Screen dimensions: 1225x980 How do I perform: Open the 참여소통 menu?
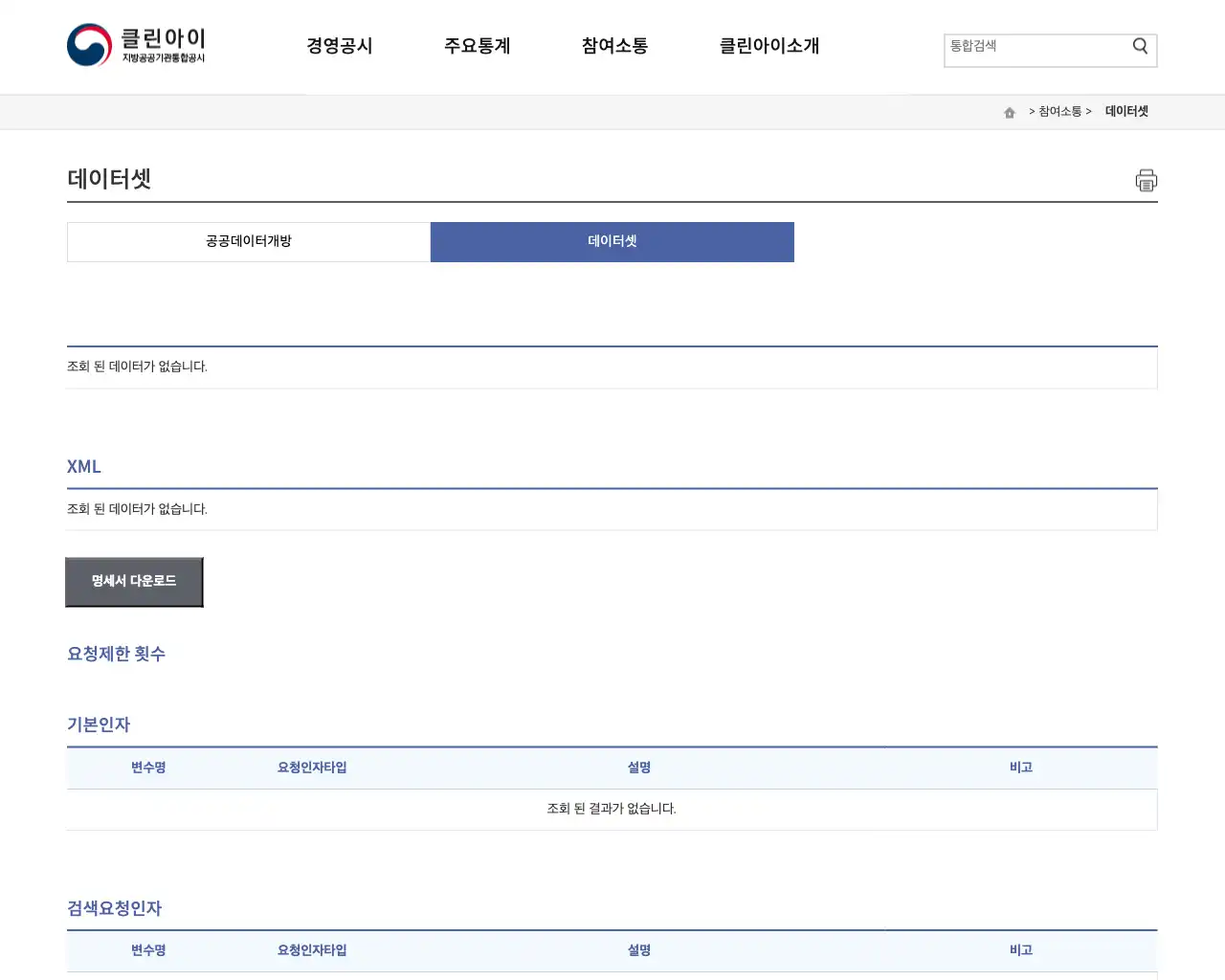613,46
